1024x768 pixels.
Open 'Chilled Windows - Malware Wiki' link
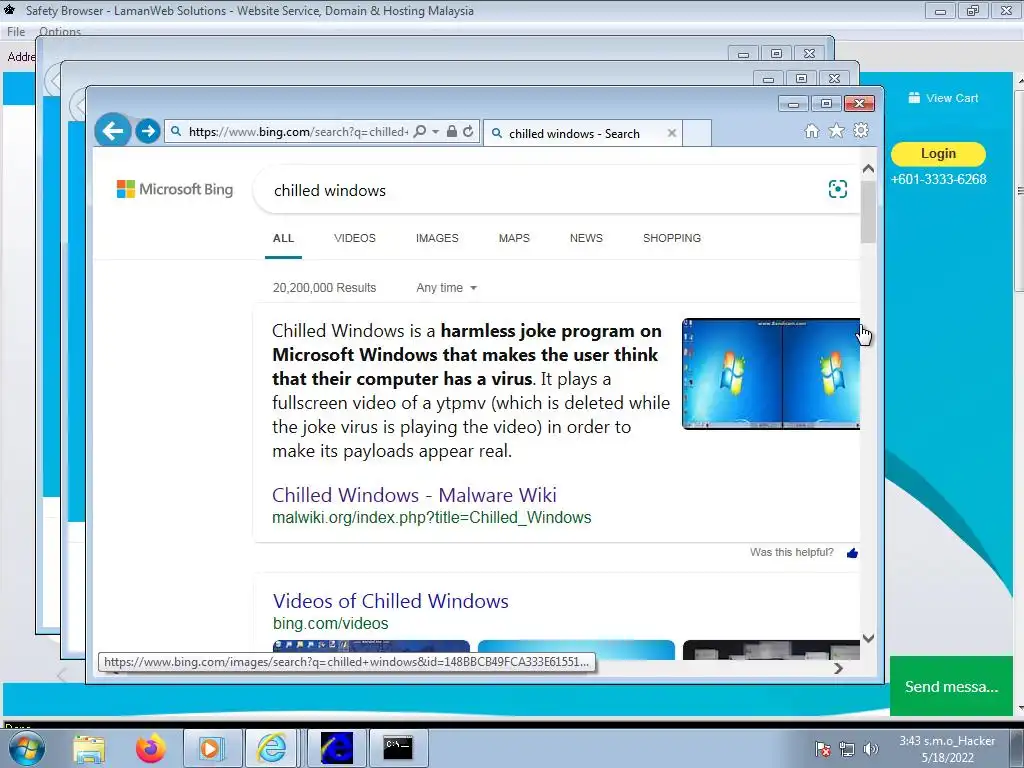click(414, 495)
